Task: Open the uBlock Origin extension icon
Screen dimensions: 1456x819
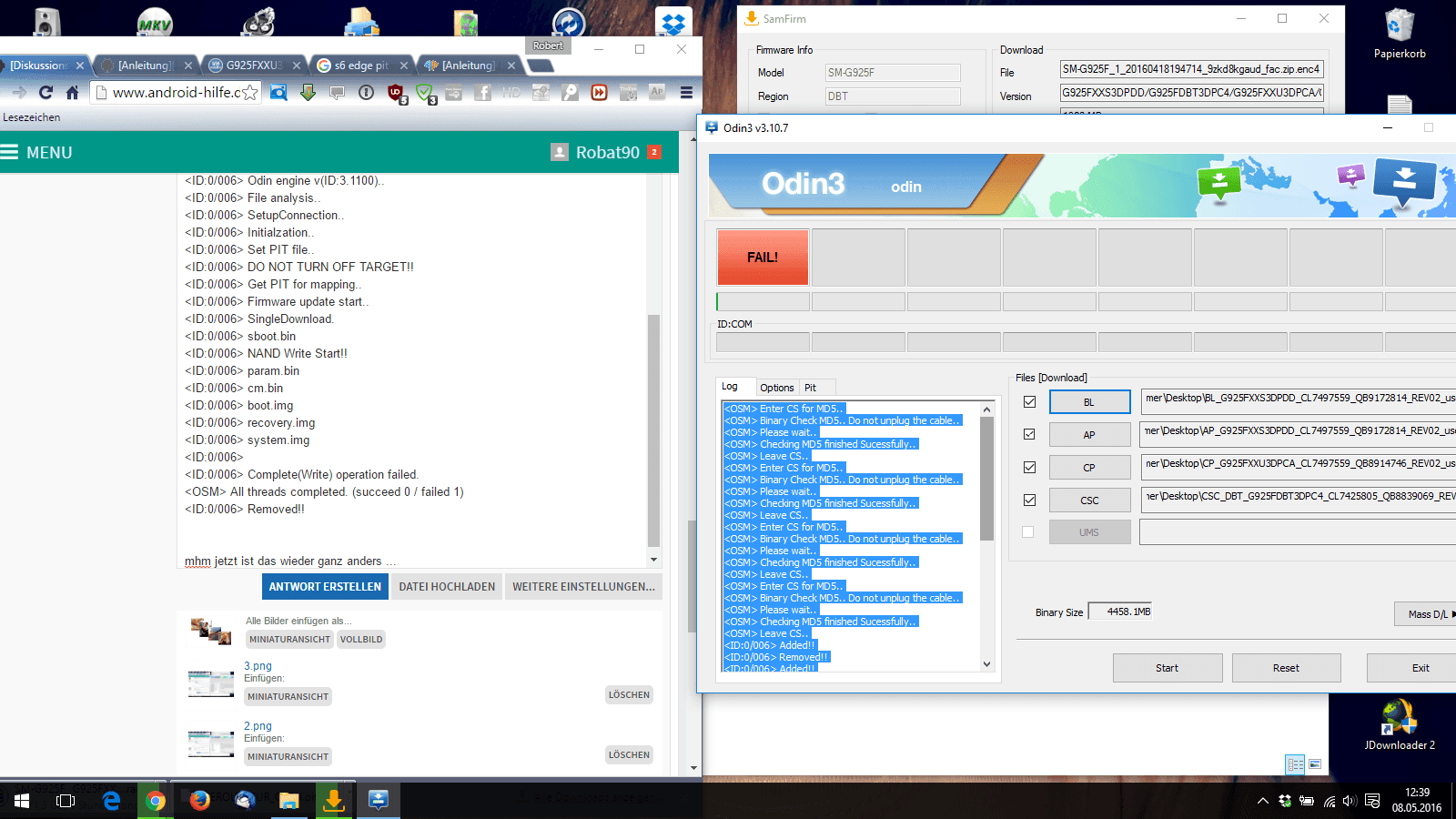Action: coord(395,92)
